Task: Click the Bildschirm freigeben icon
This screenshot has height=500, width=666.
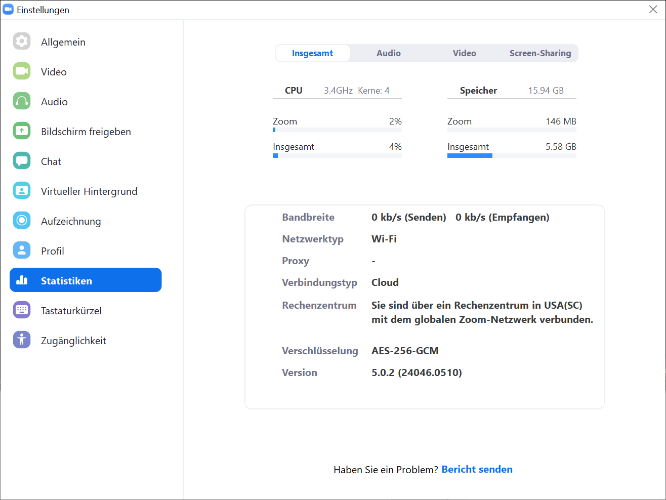Action: 22,131
